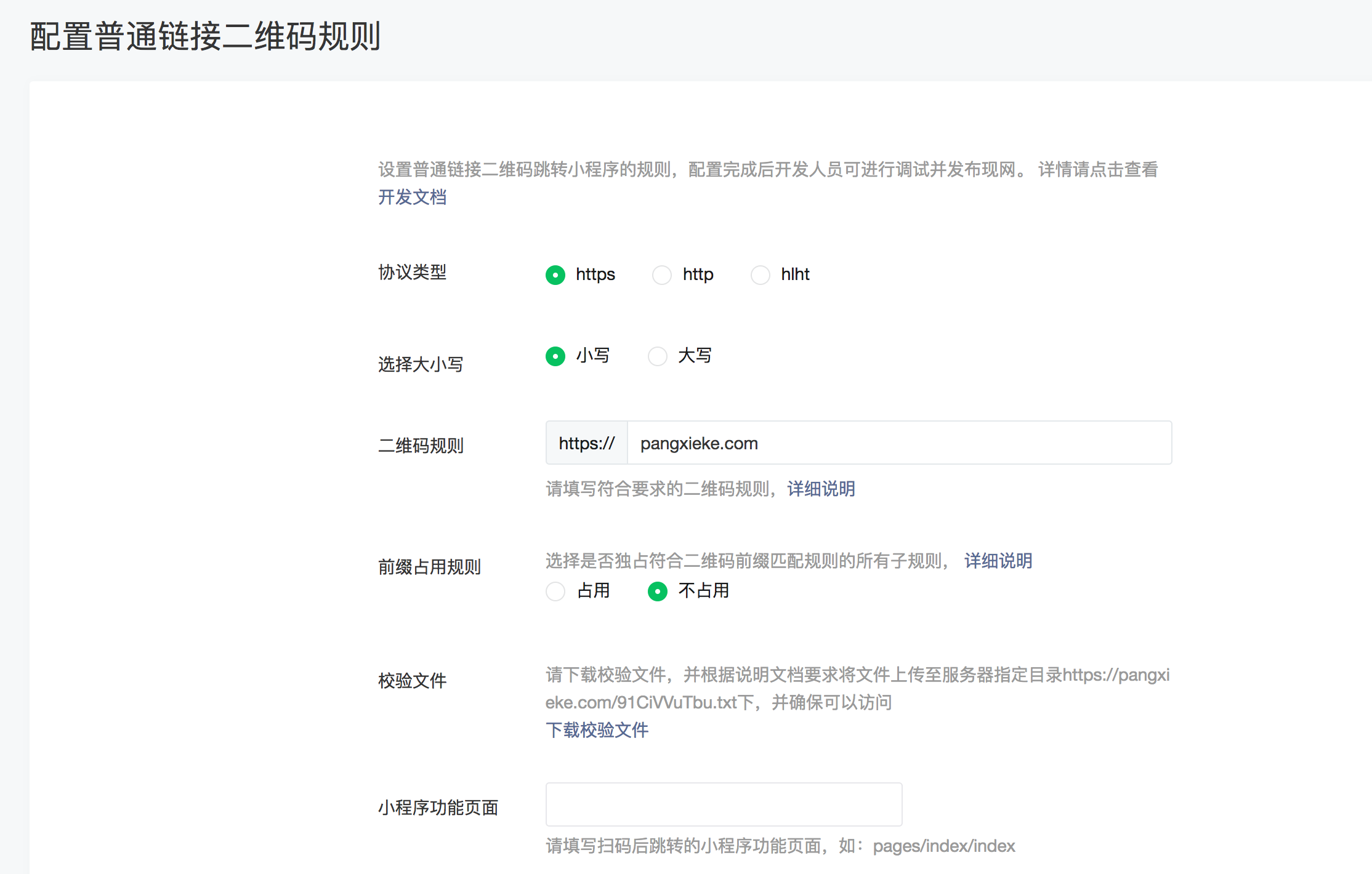This screenshot has width=1372, height=874.
Task: Focus the 小程序功能页面 input box
Action: [x=724, y=804]
